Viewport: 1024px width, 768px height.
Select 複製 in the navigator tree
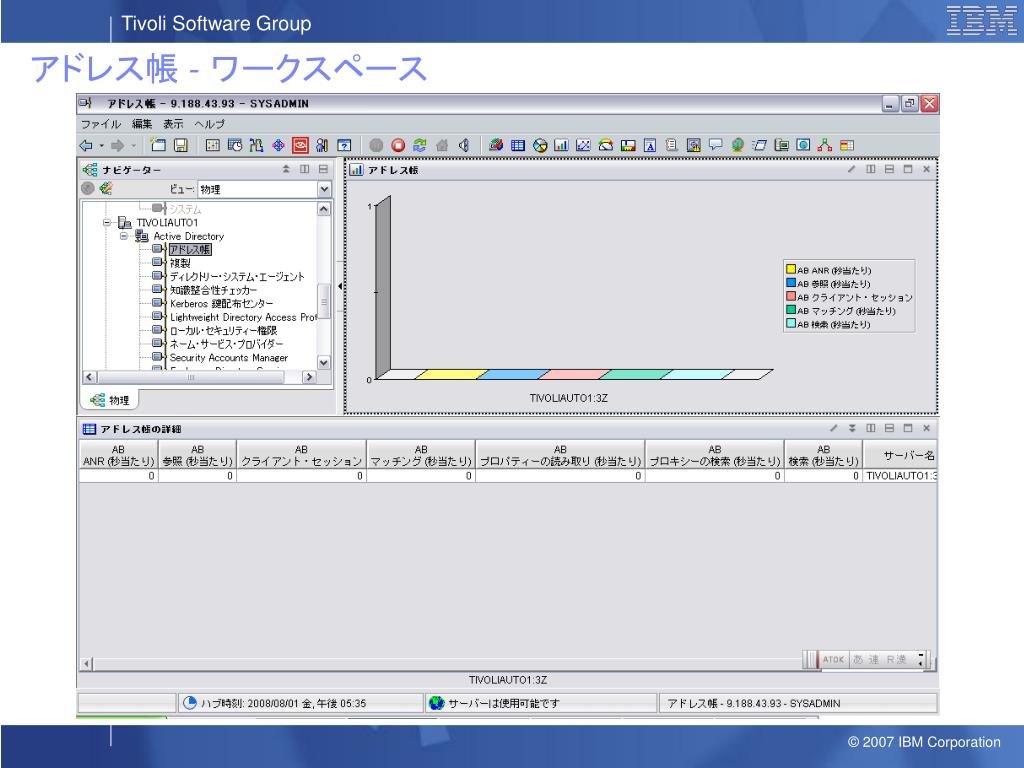180,263
